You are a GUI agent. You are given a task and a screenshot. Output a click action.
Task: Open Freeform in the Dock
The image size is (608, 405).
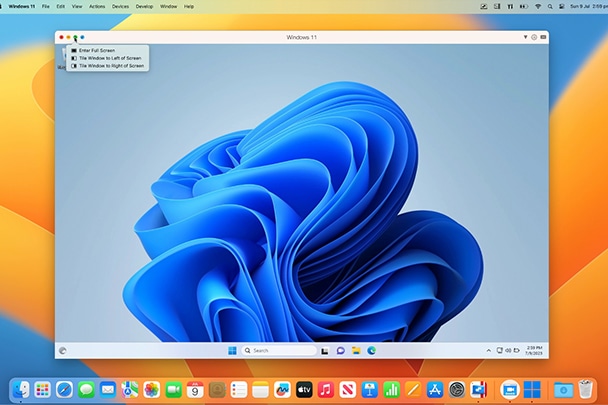(x=282, y=389)
